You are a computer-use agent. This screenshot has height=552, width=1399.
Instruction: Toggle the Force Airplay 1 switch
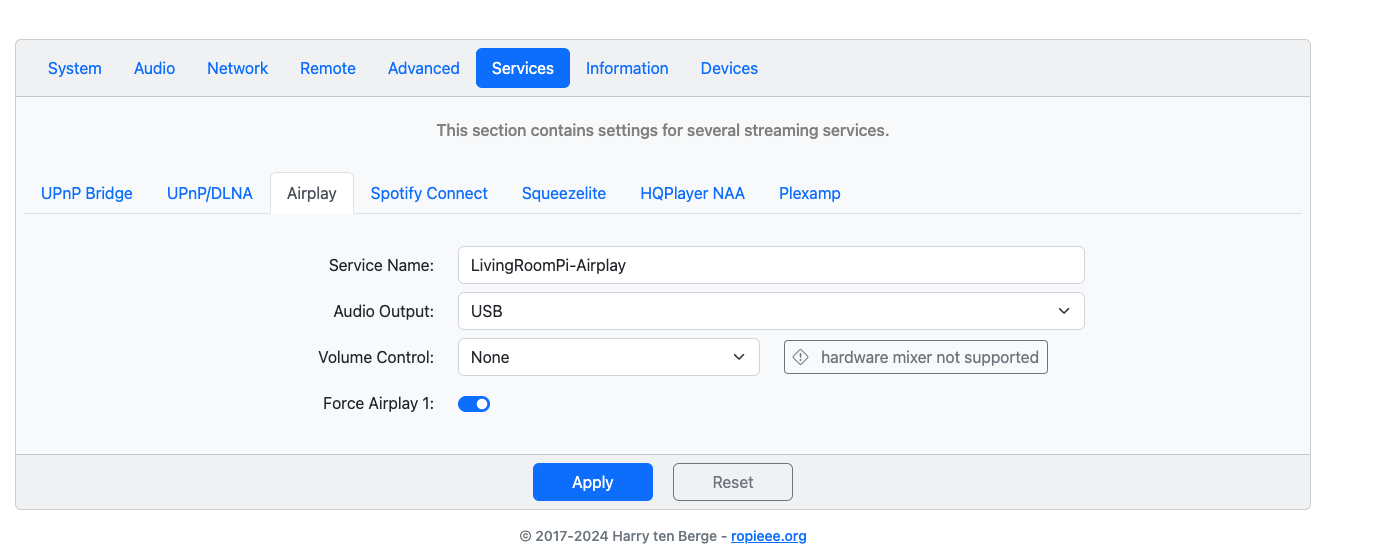[474, 404]
